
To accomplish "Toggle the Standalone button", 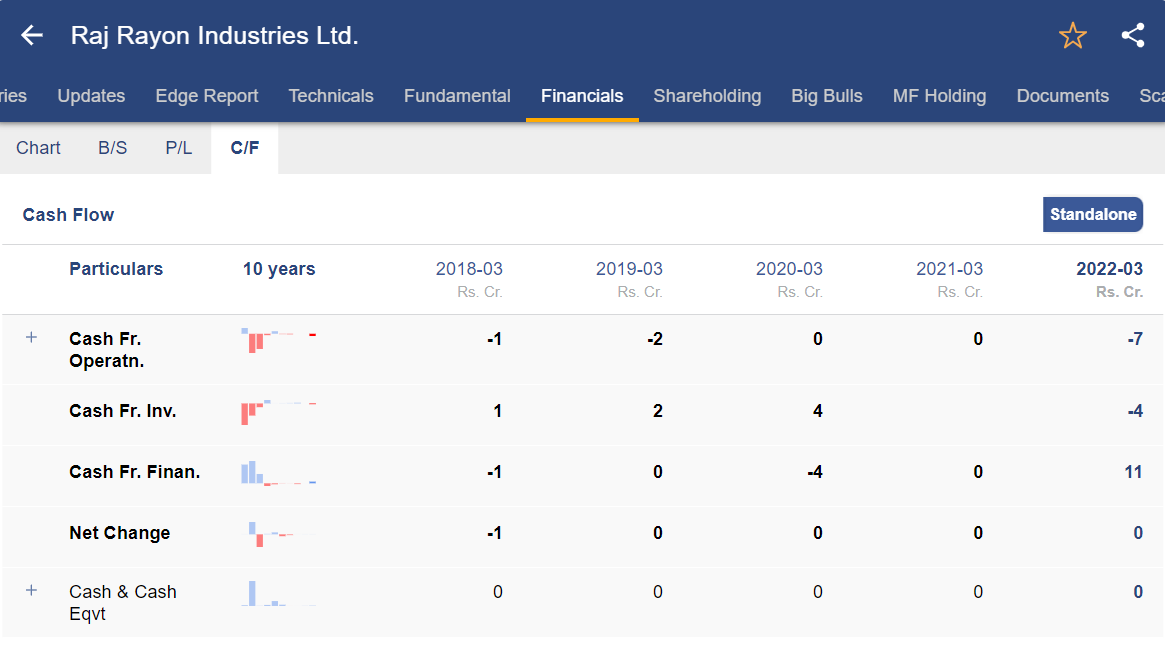I will (1092, 215).
